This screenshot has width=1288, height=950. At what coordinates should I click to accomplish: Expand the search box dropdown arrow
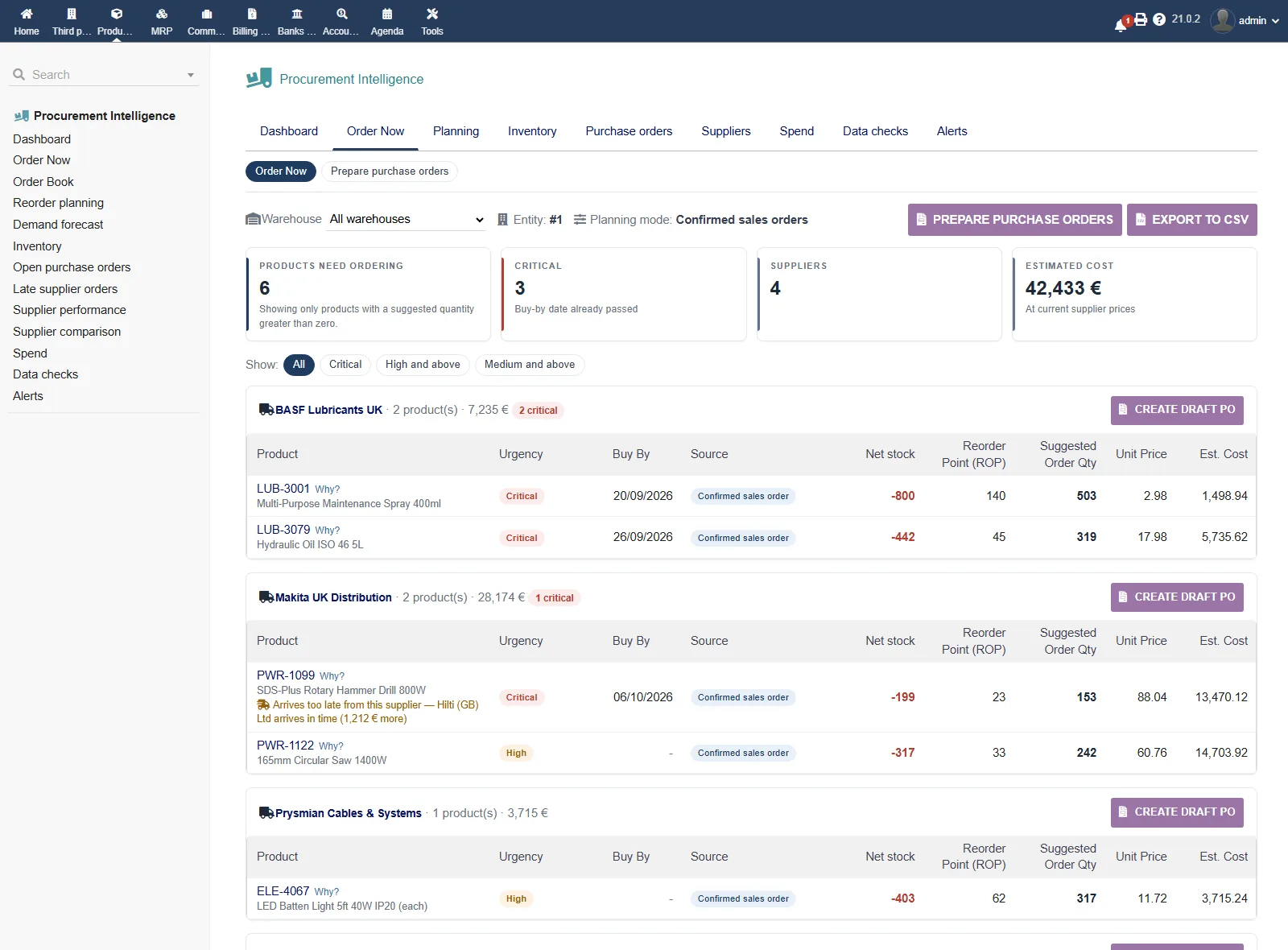click(x=191, y=75)
